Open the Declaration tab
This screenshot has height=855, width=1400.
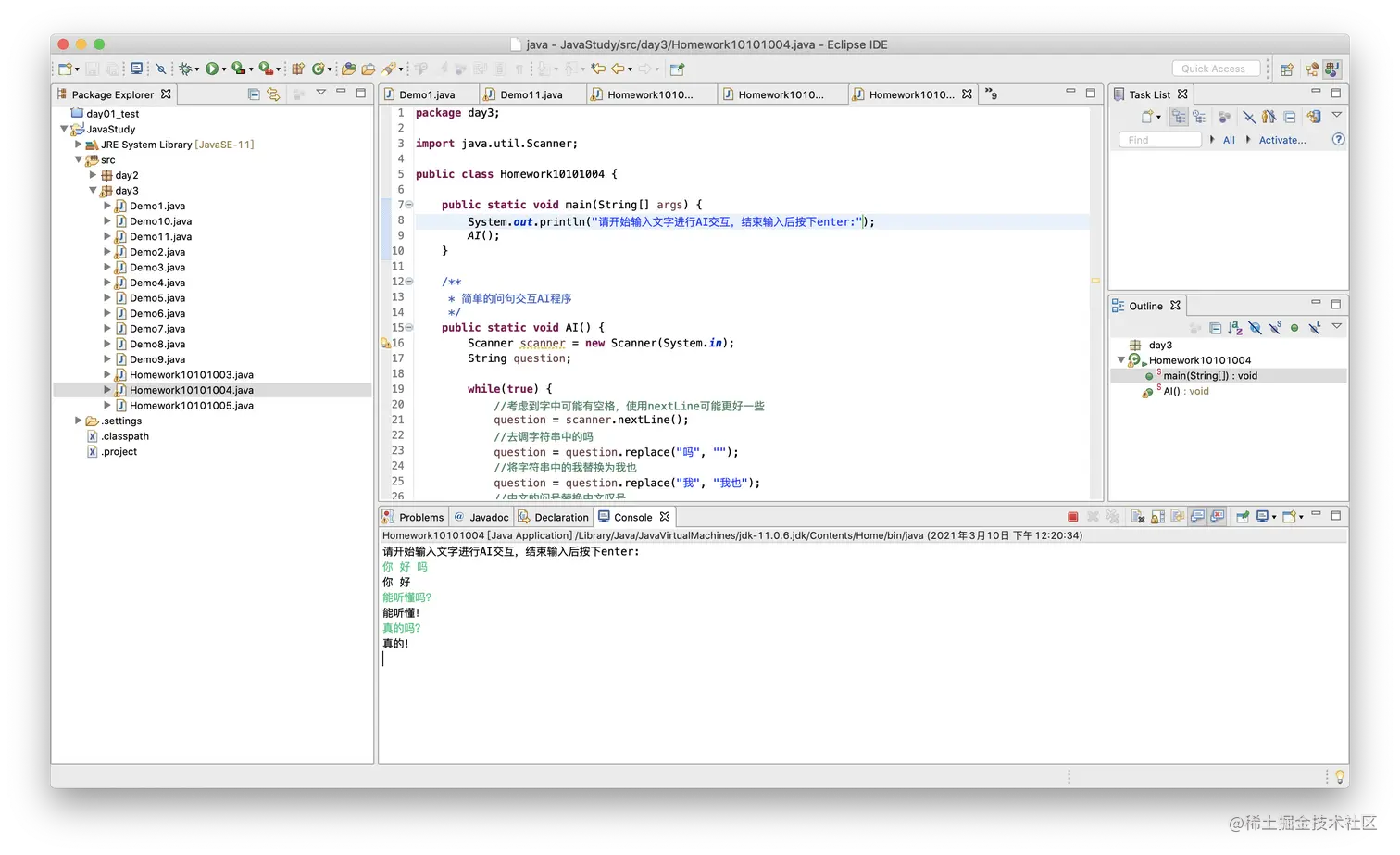(554, 517)
